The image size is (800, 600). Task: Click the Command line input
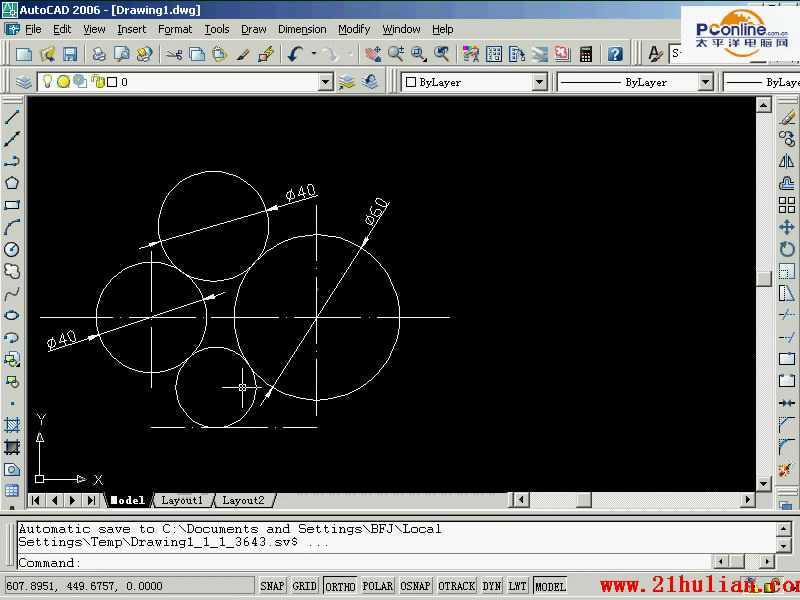(364, 563)
